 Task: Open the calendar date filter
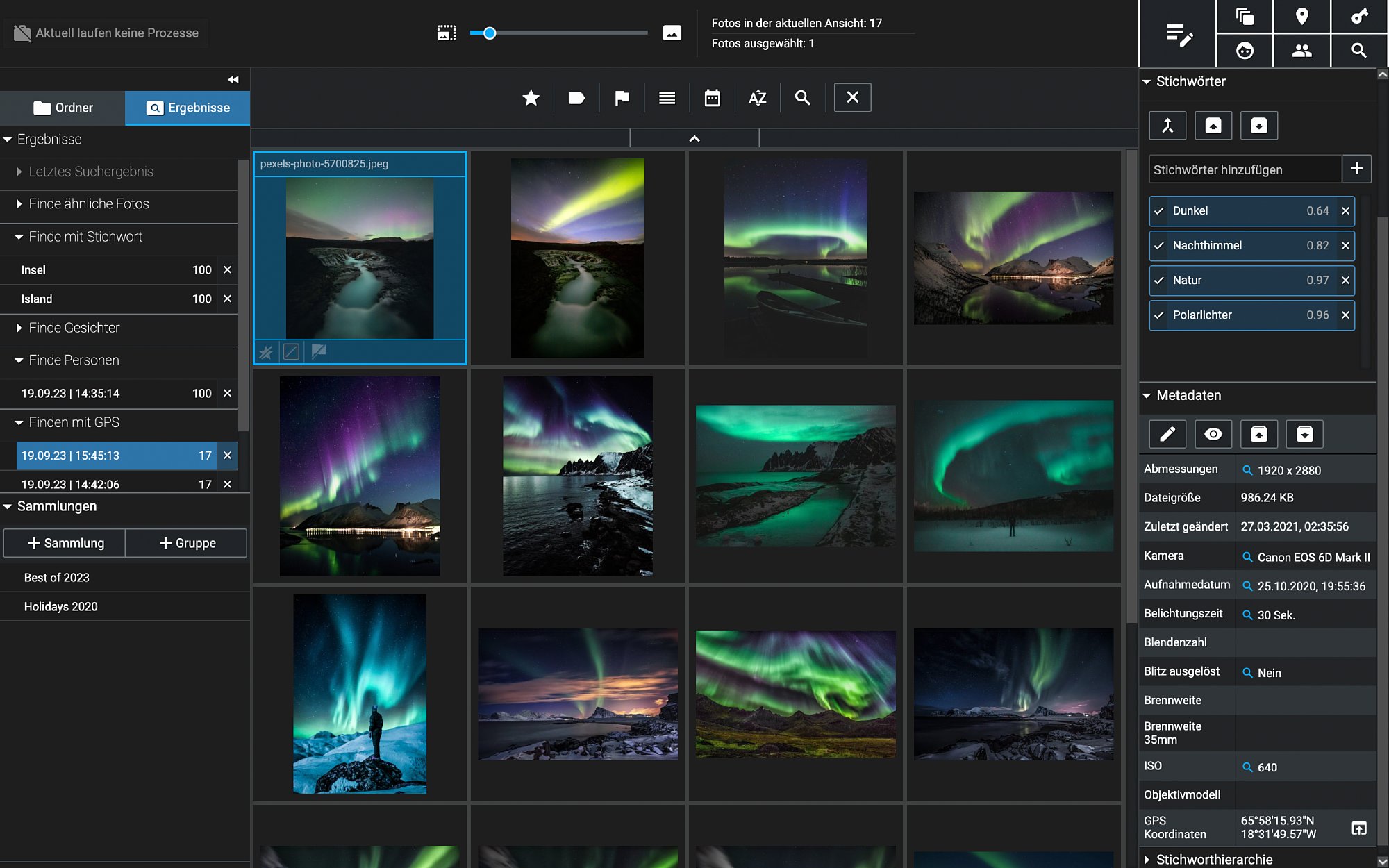pos(713,98)
